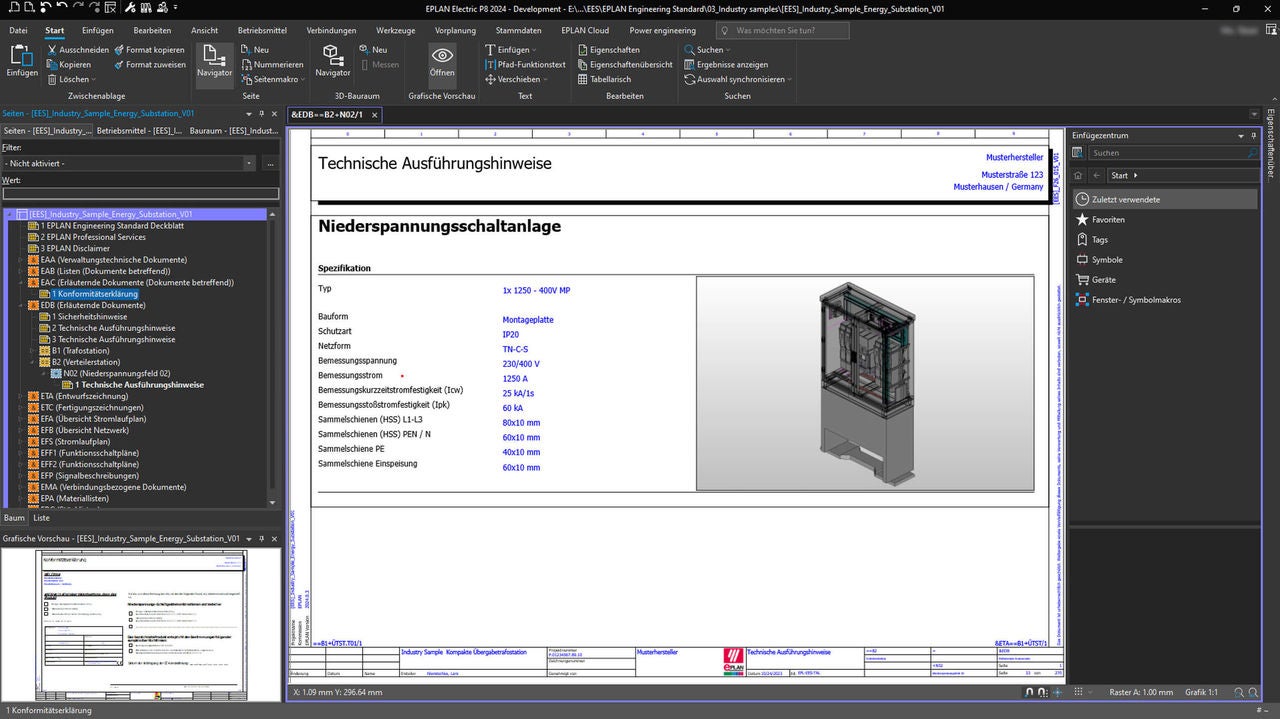Click the Grafische Vorschau page thumbnail
The width and height of the screenshot is (1280, 719).
click(x=140, y=625)
